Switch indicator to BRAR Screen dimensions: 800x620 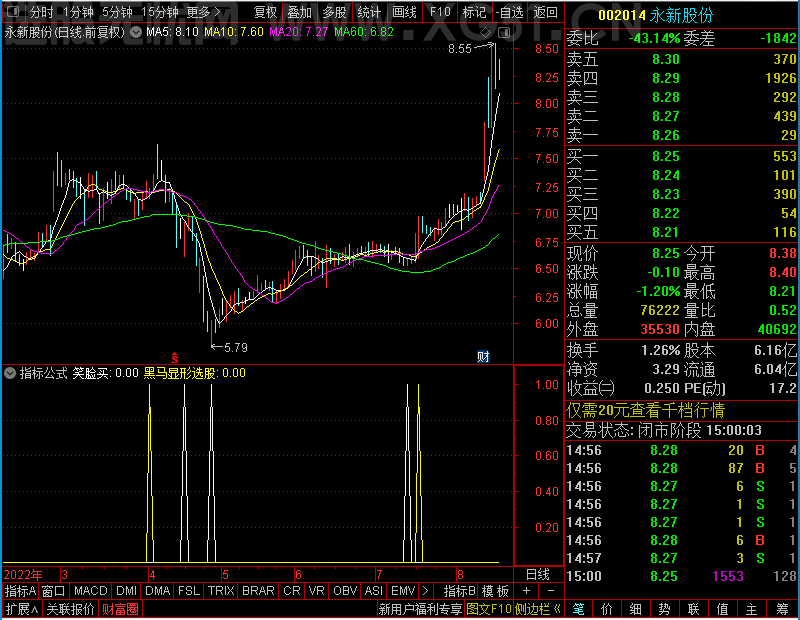(x=258, y=591)
